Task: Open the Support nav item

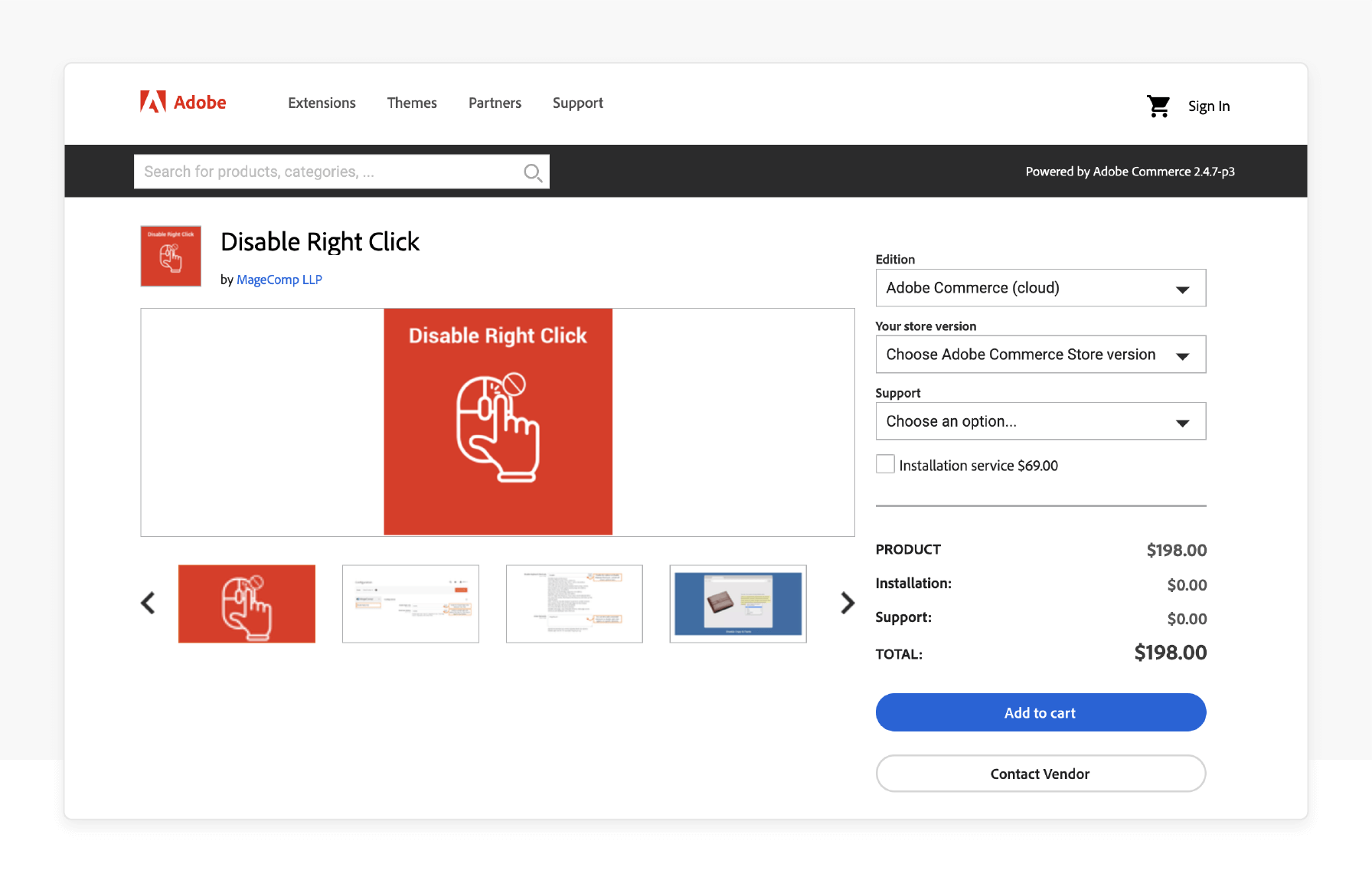Action: pos(578,103)
